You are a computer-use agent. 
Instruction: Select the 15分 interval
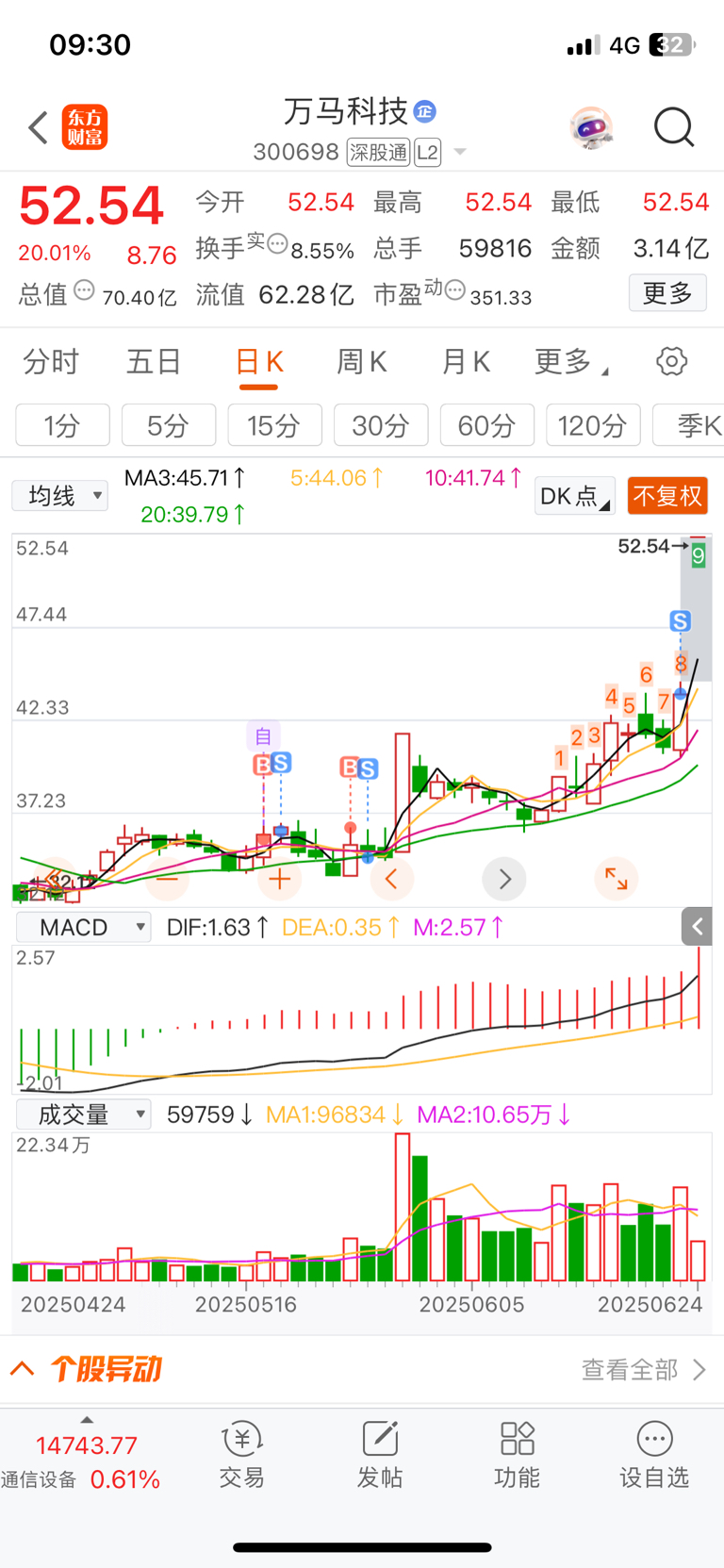[274, 425]
